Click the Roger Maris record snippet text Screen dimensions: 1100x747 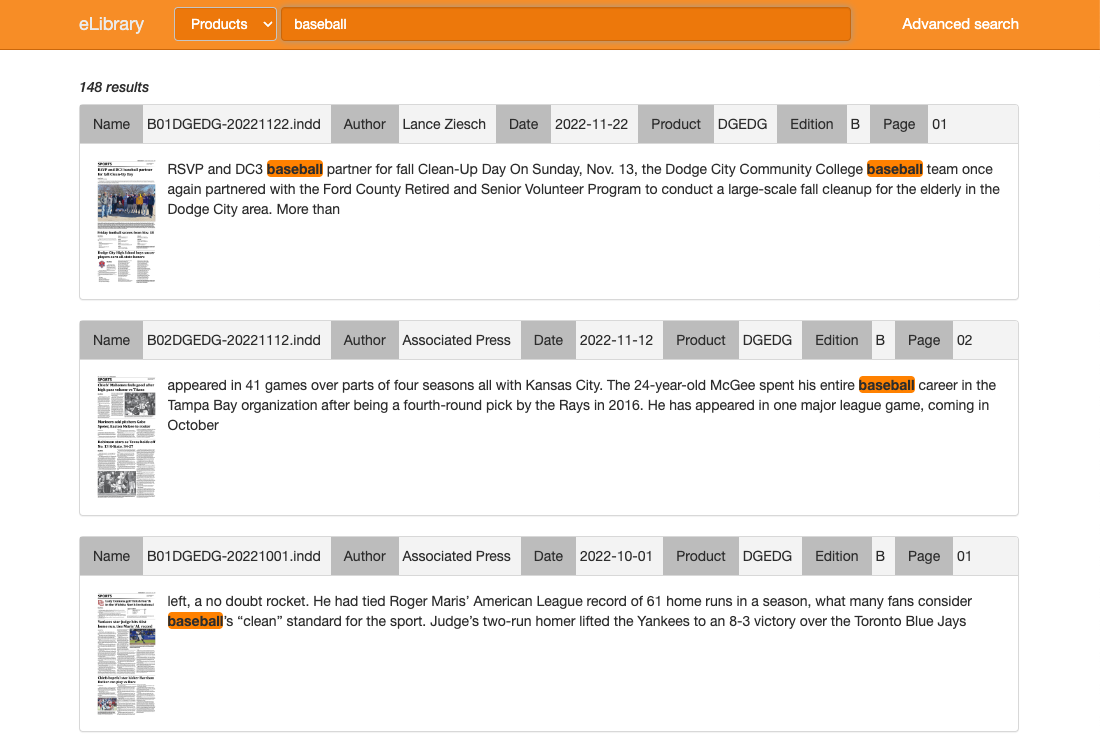point(569,611)
